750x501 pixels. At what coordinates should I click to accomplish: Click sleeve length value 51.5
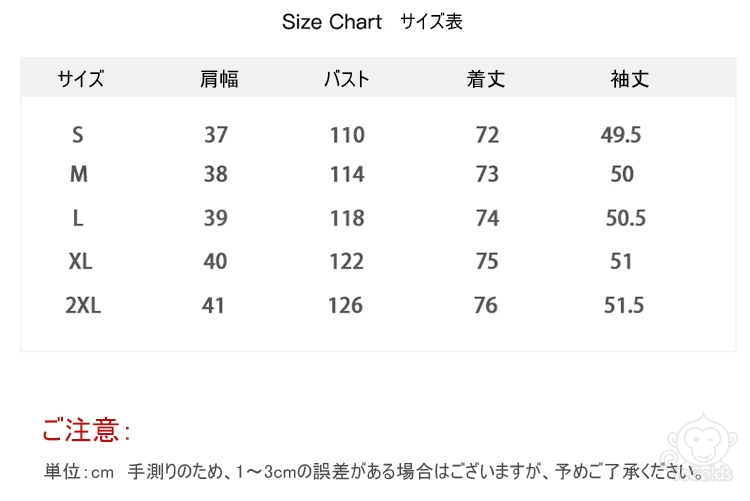point(624,306)
